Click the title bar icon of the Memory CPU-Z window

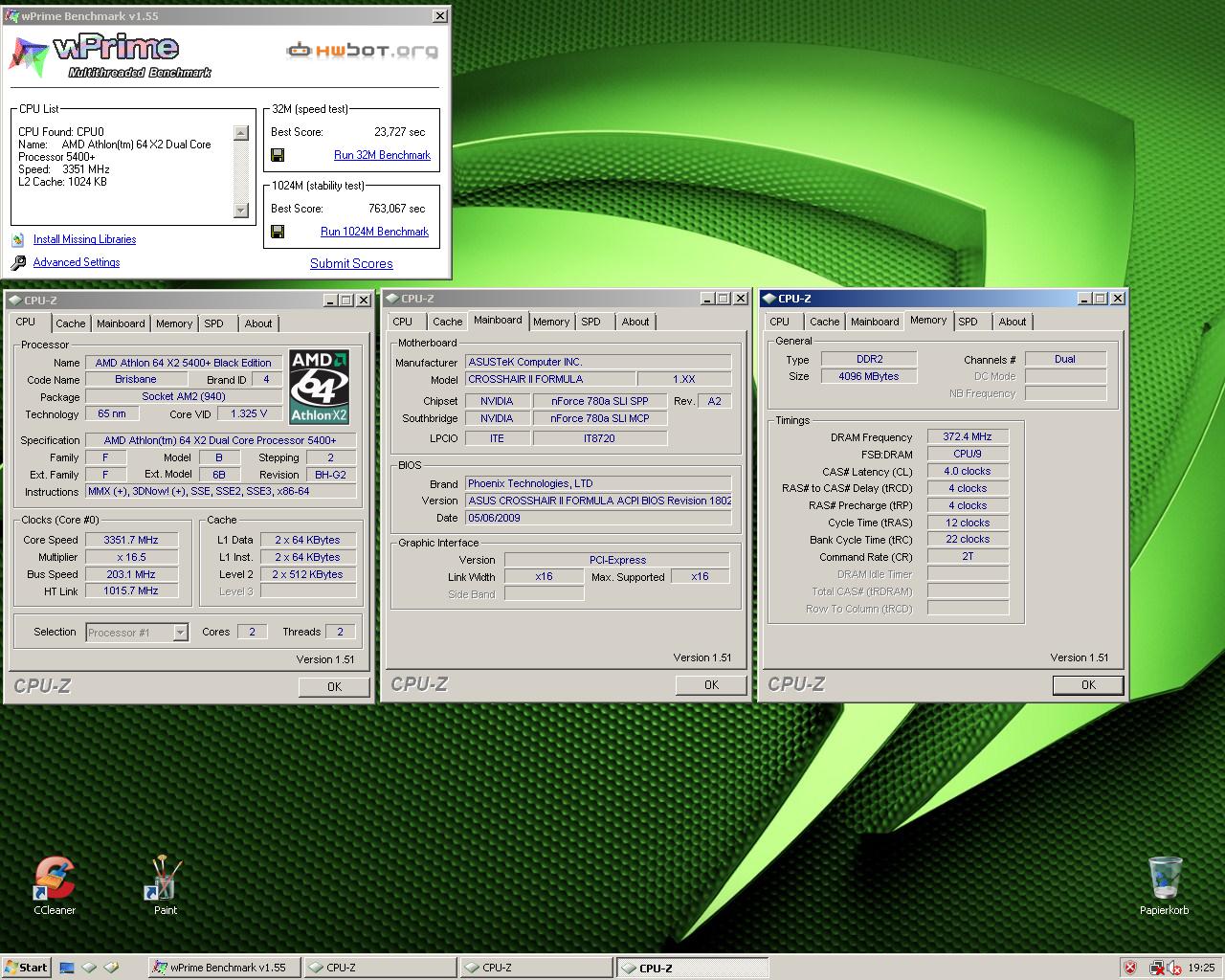(x=769, y=299)
